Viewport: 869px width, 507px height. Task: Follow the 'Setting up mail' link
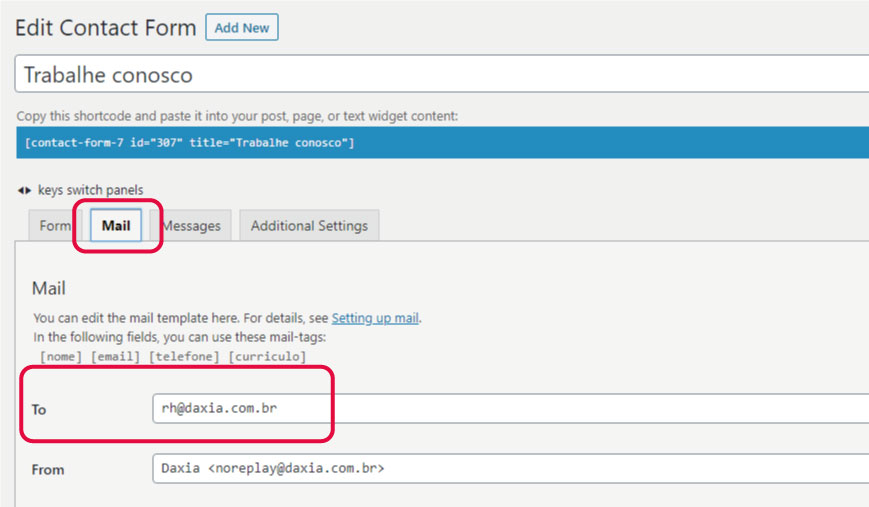tap(375, 318)
